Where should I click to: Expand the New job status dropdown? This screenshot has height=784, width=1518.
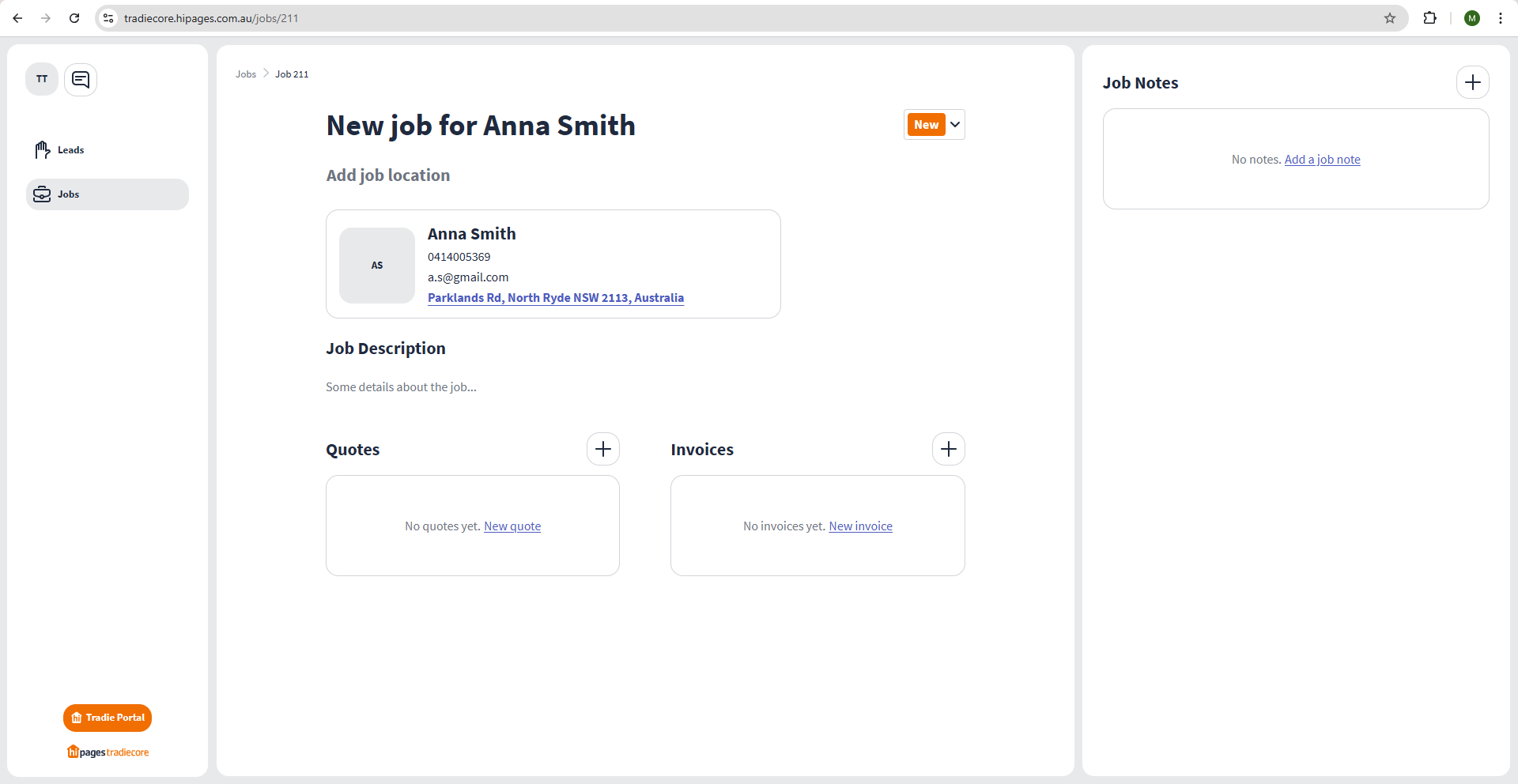[954, 125]
